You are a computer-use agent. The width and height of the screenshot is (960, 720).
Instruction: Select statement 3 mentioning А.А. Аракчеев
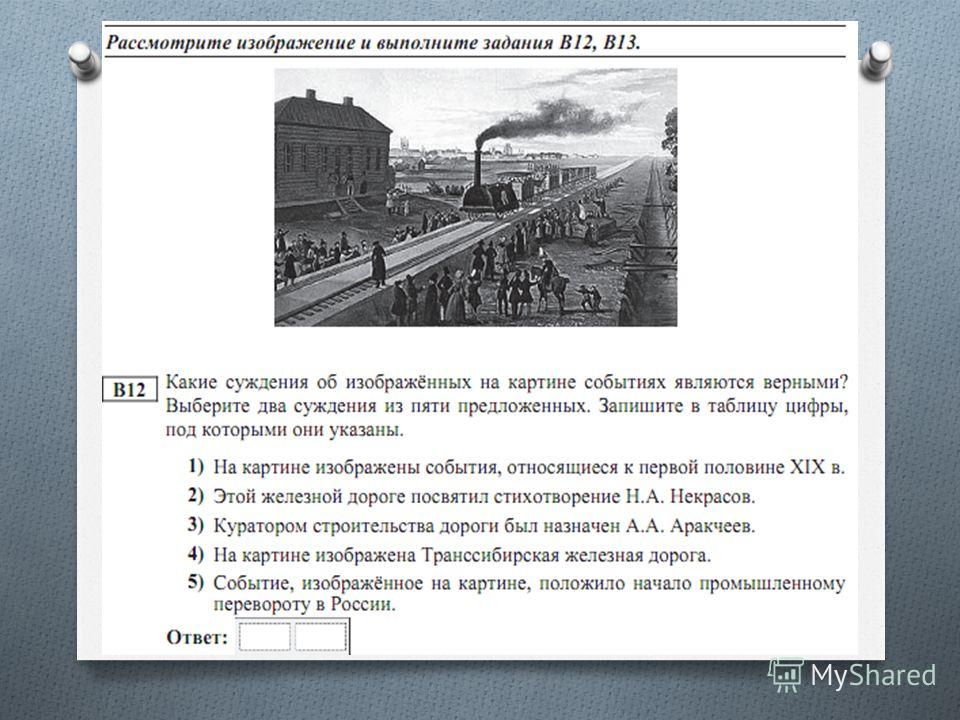click(471, 526)
